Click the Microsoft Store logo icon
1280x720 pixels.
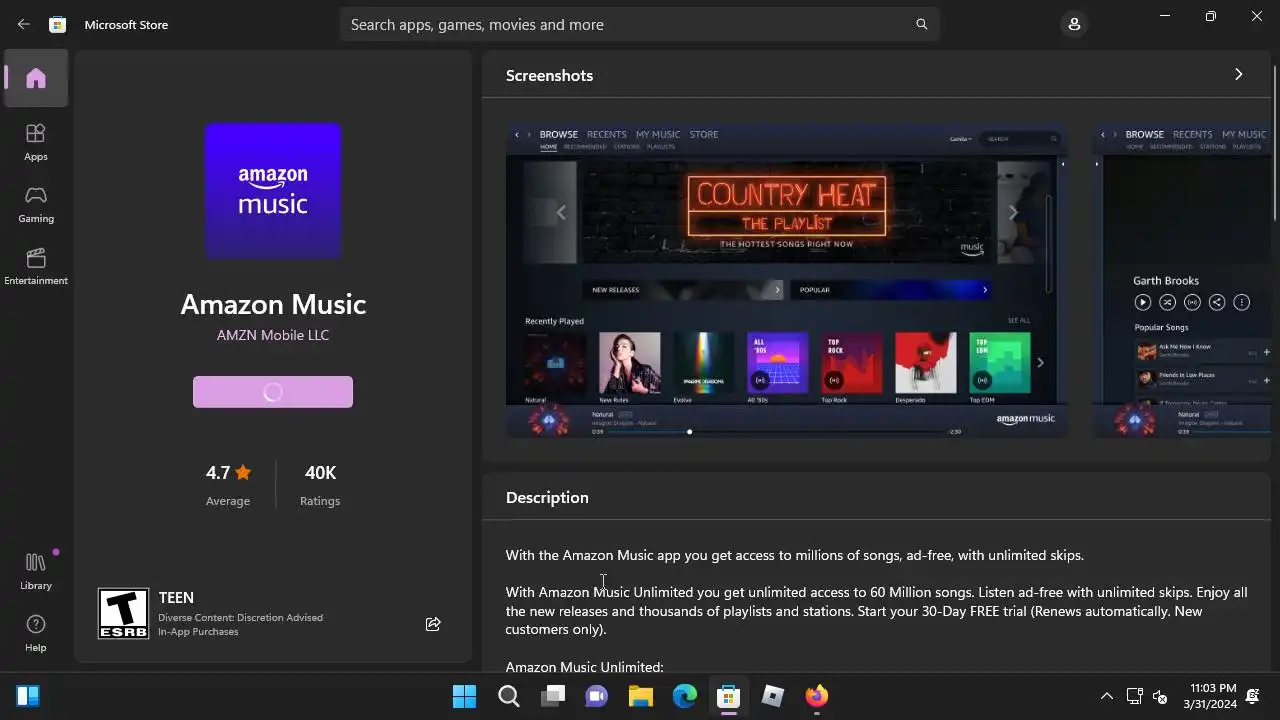[x=58, y=24]
